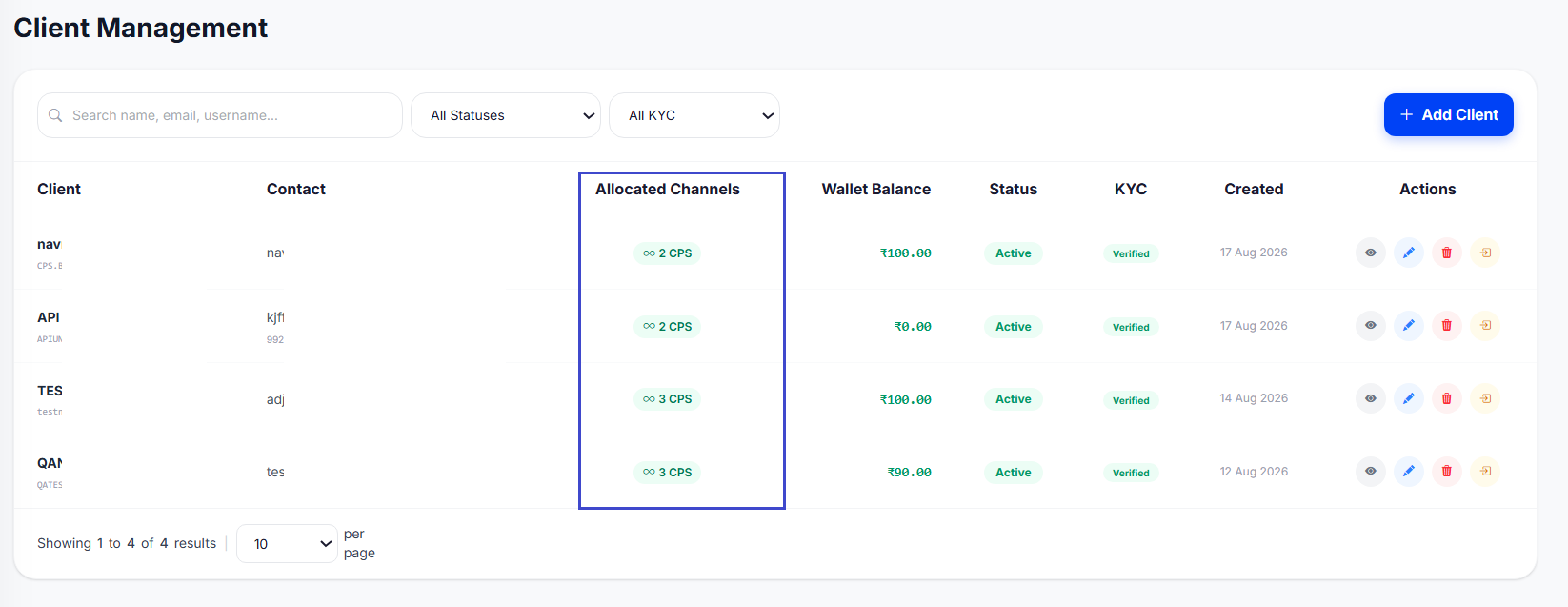
Task: Click the API client name
Action: pyautogui.click(x=49, y=317)
